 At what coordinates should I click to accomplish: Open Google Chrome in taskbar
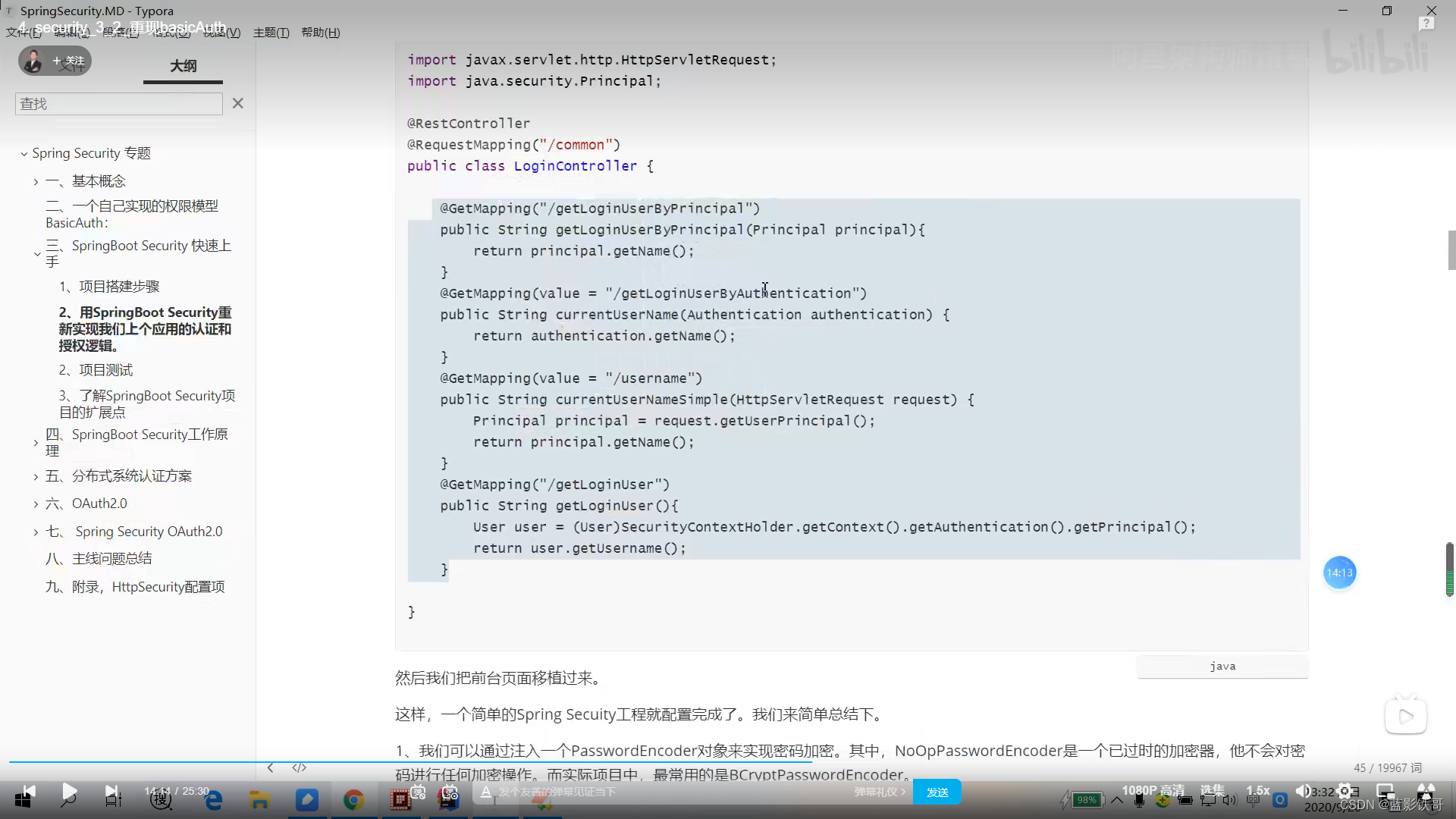click(353, 800)
